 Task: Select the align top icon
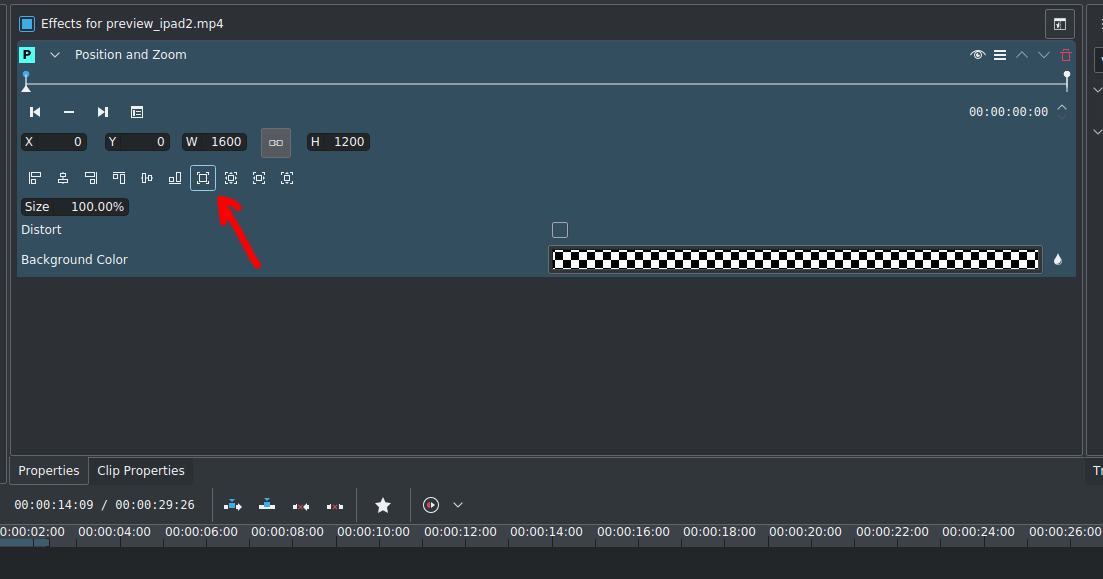(119, 177)
